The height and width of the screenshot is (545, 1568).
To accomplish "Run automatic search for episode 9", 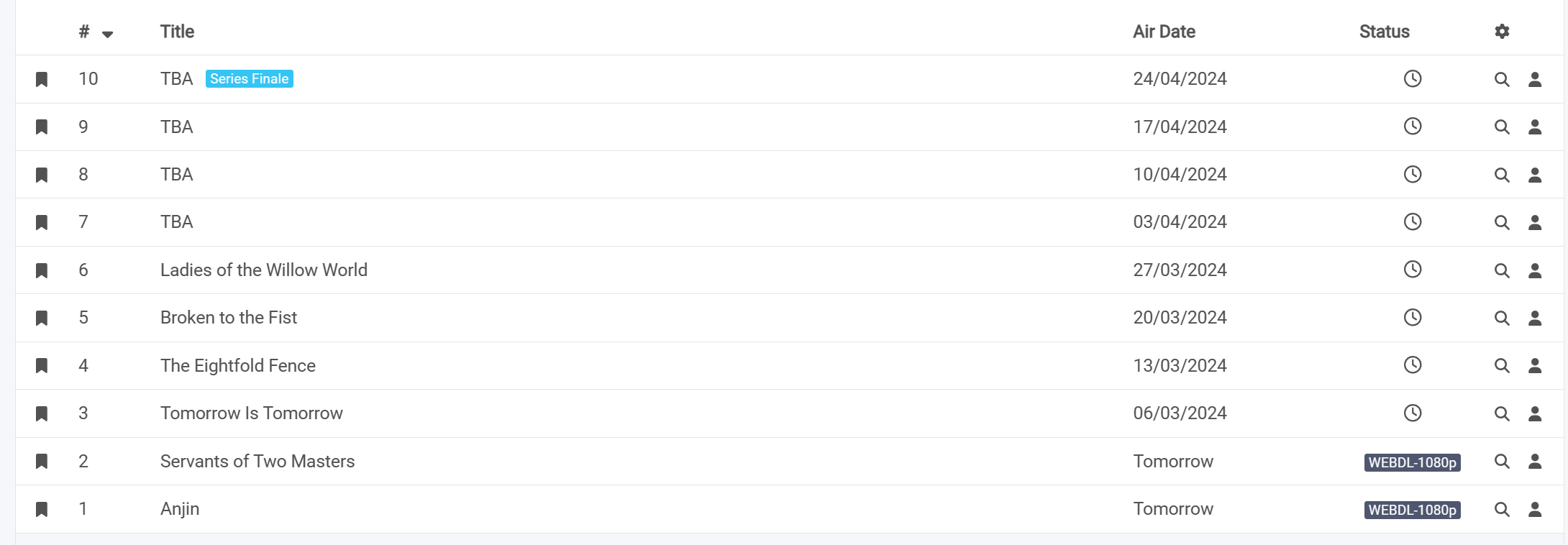I will [x=1502, y=127].
